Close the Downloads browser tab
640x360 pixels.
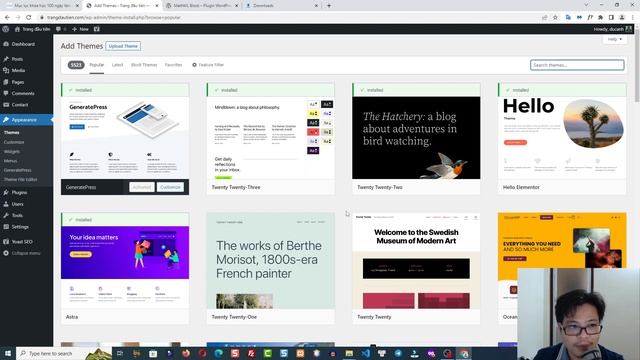point(316,6)
